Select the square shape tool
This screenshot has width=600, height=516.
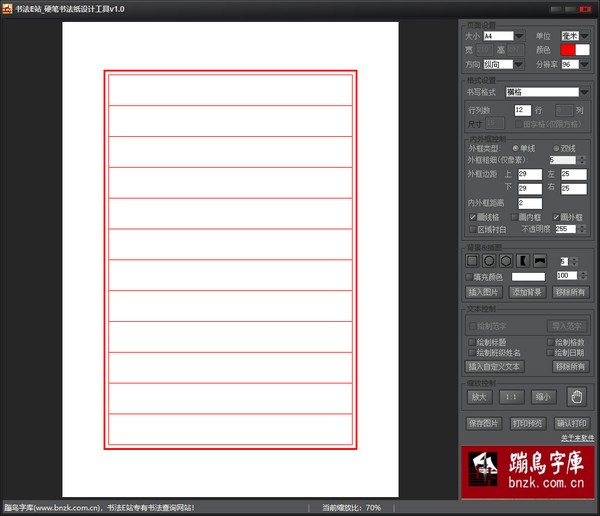point(473,260)
